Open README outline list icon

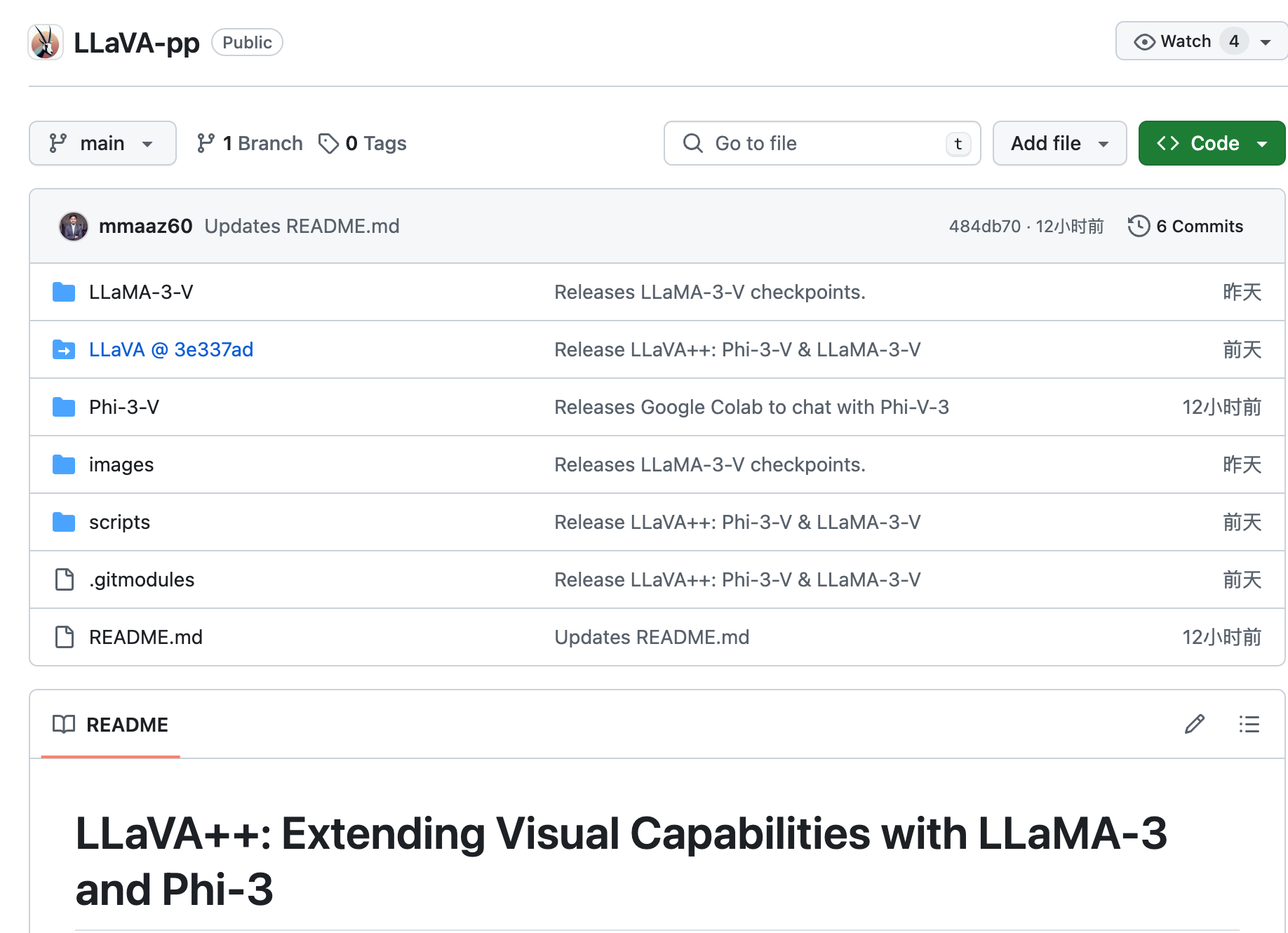click(x=1249, y=724)
